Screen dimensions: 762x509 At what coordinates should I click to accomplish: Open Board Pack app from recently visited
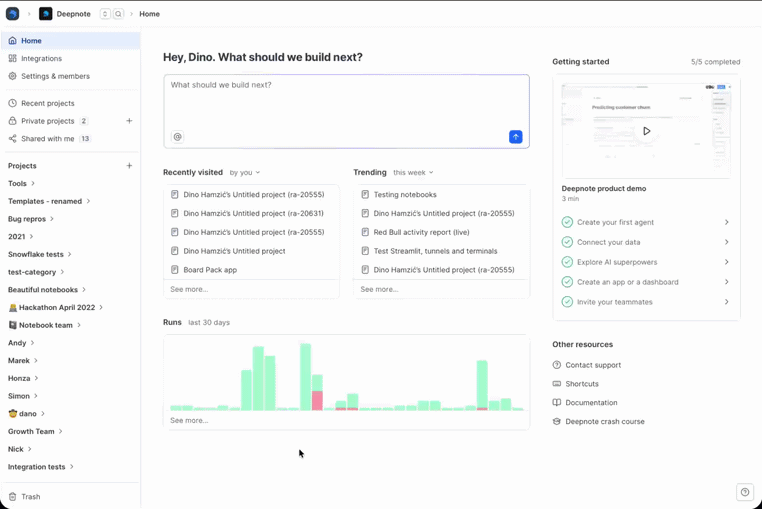[x=251, y=270]
